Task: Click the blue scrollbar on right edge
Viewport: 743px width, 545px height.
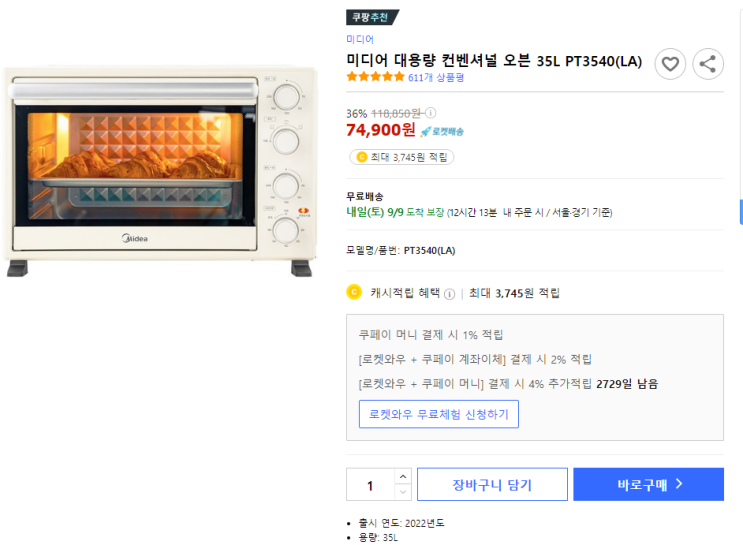Action: [740, 211]
